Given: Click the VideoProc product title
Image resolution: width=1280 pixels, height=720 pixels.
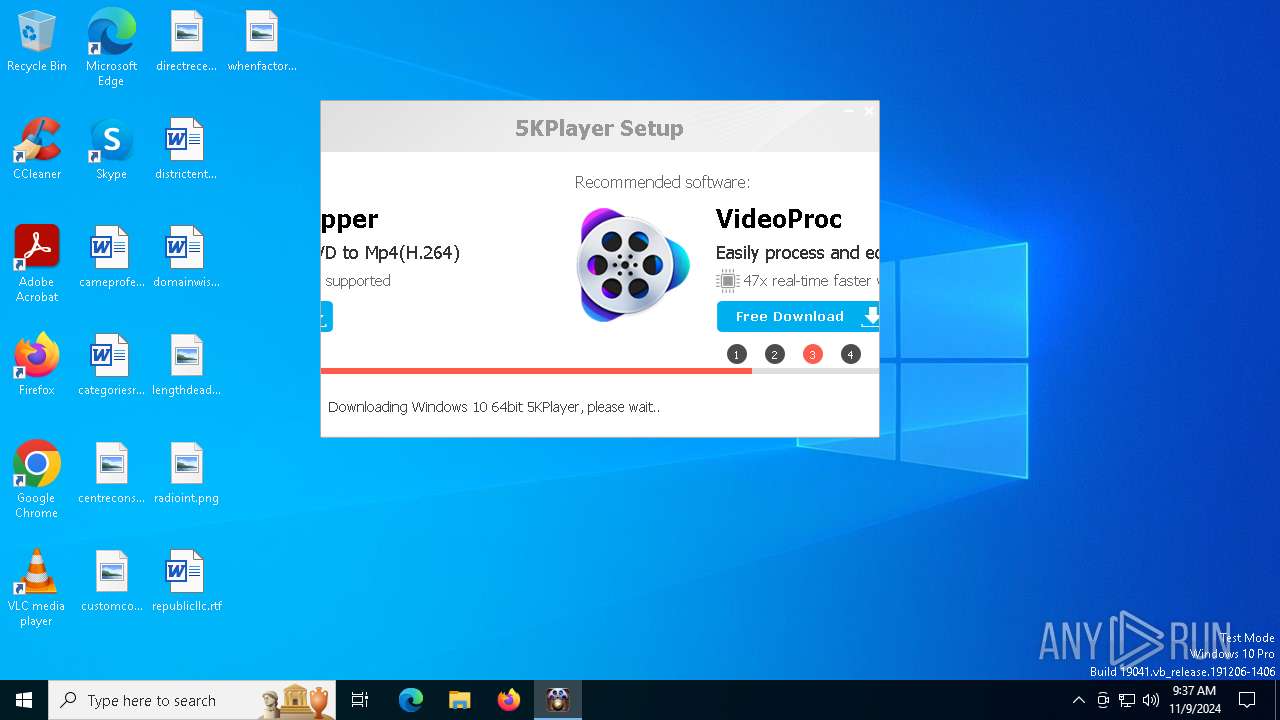Looking at the screenshot, I should (x=779, y=219).
